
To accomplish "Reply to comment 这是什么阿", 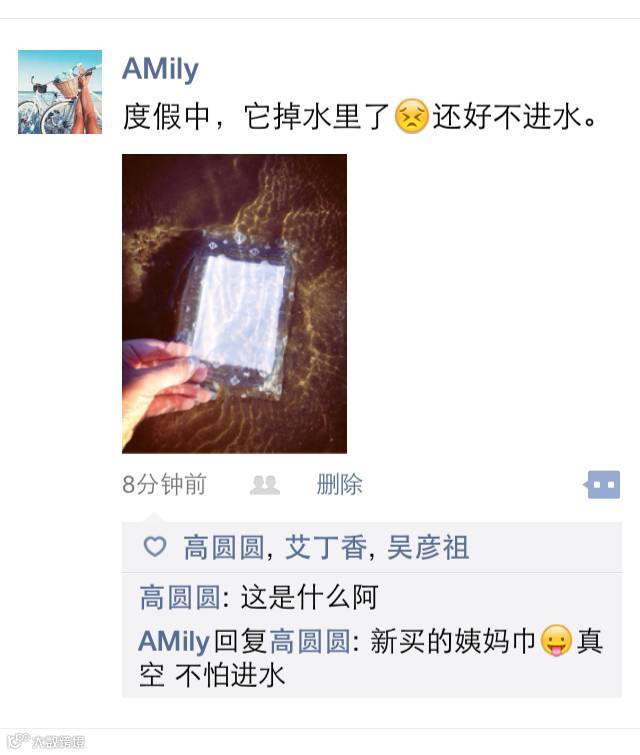I will click(309, 598).
